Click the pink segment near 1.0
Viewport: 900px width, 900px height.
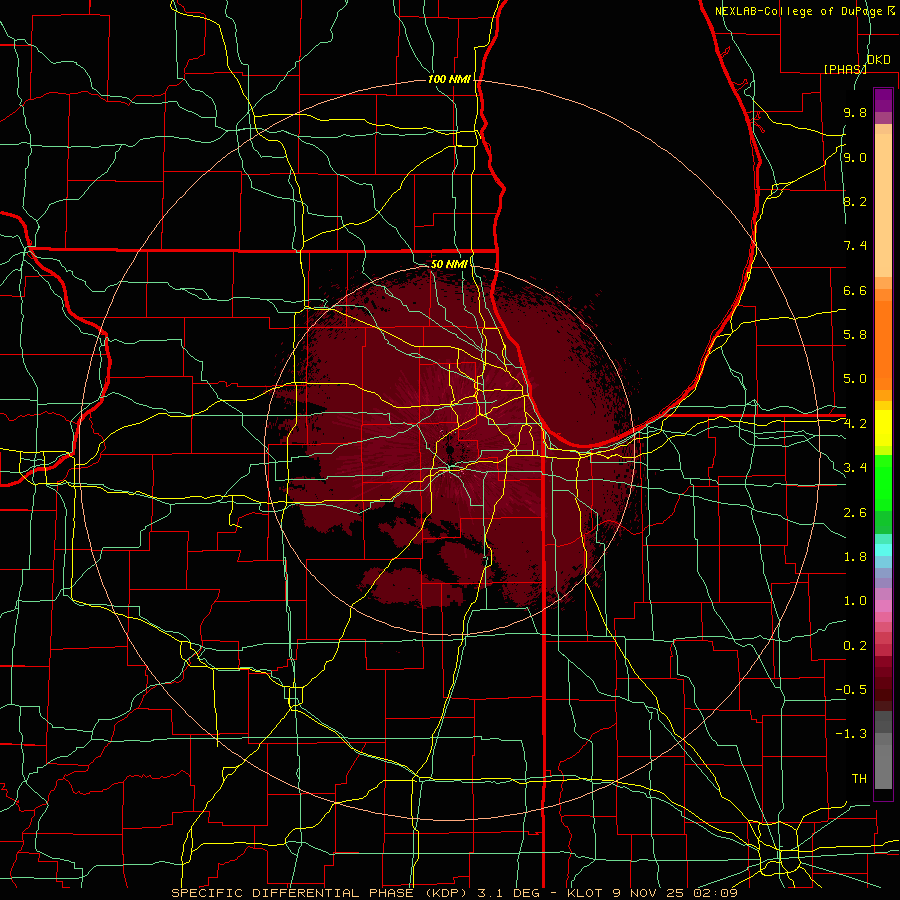pyautogui.click(x=883, y=606)
